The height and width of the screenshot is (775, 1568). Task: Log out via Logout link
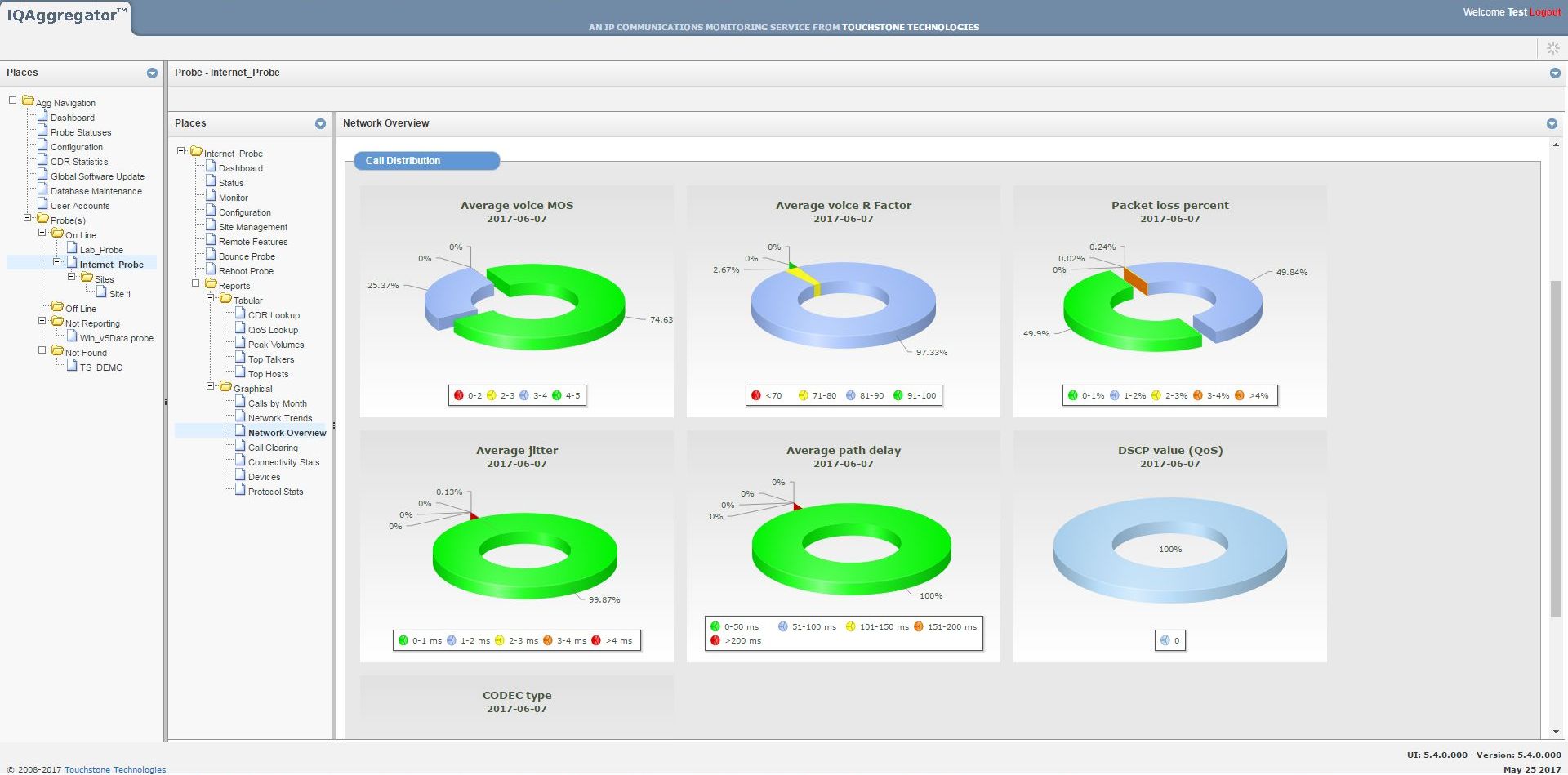click(1545, 12)
